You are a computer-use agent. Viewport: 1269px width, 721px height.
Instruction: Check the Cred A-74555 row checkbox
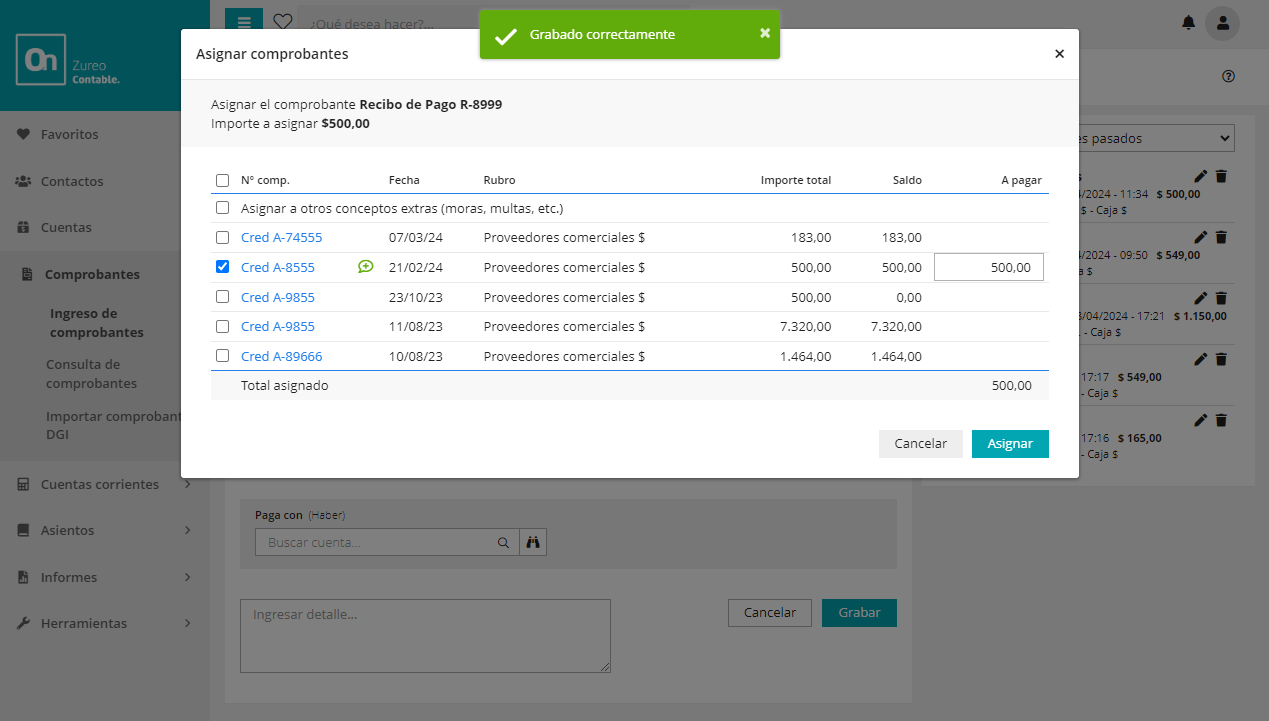[x=222, y=238]
